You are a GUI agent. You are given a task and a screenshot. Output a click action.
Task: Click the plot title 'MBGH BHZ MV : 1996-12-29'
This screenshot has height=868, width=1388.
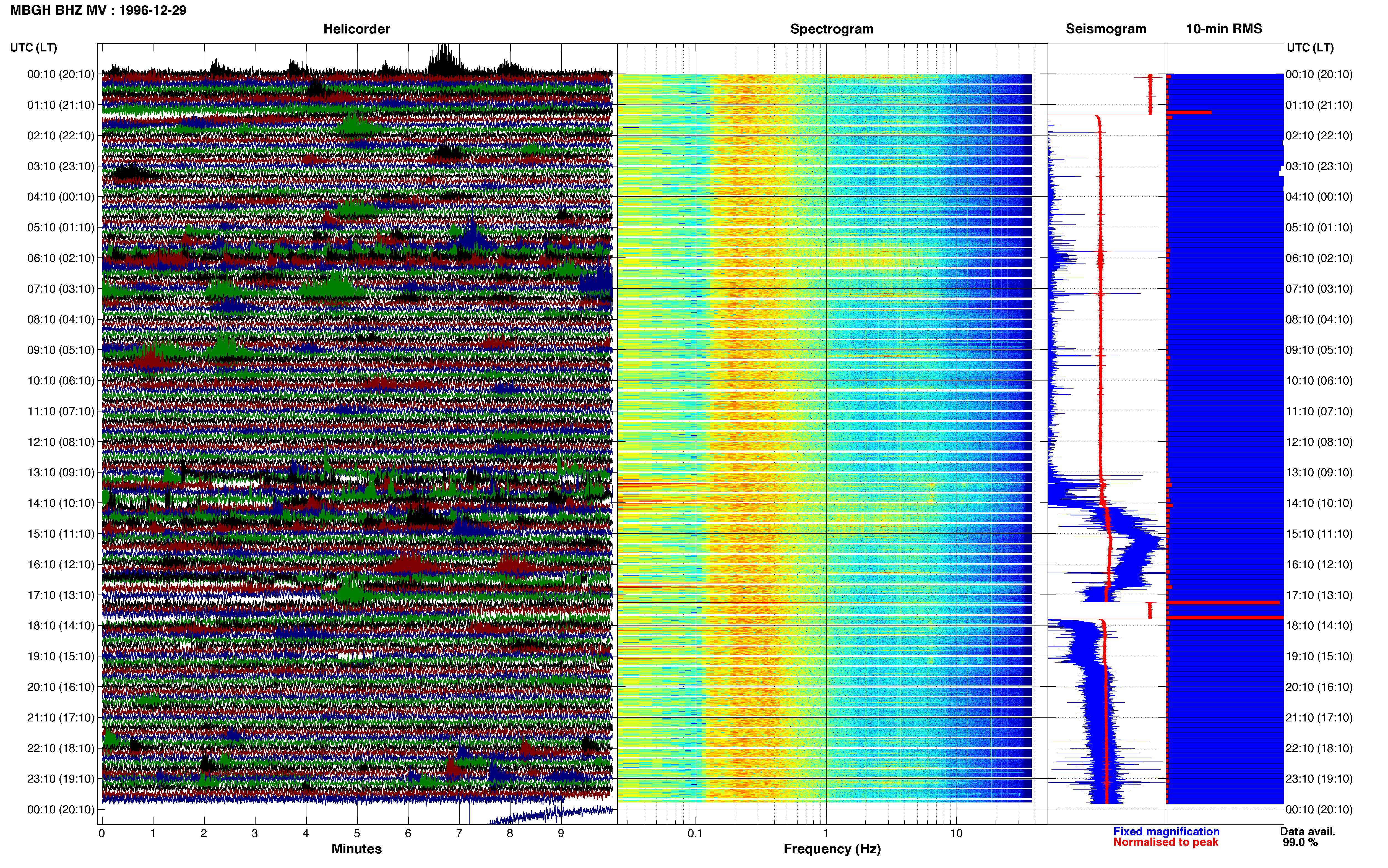click(98, 10)
